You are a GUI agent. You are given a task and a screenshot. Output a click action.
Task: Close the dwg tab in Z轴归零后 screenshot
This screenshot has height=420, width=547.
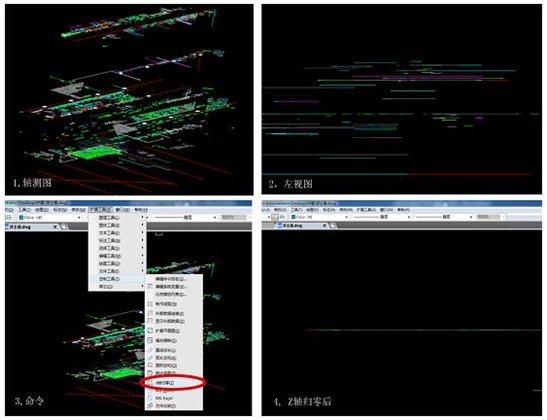pyautogui.click(x=324, y=226)
